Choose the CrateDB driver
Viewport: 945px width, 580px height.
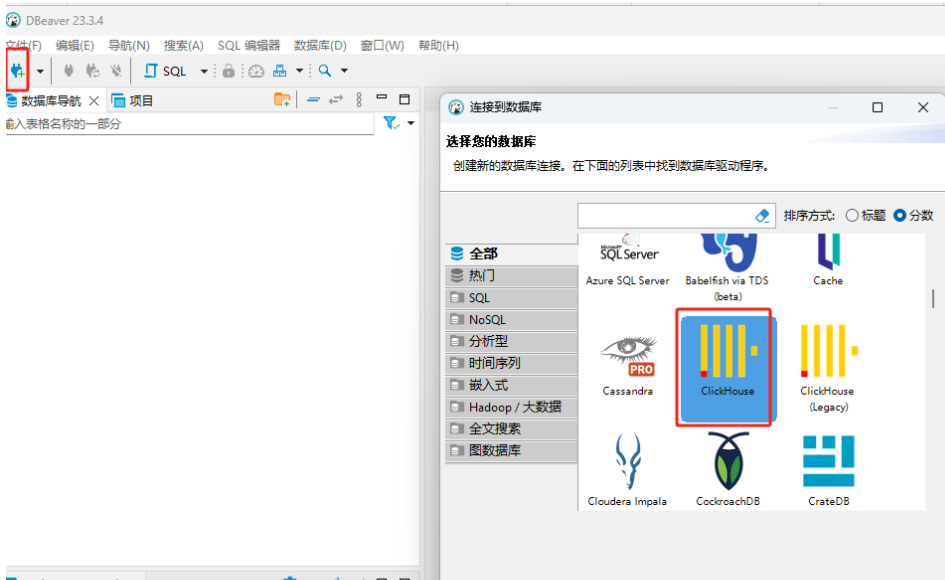click(x=828, y=470)
